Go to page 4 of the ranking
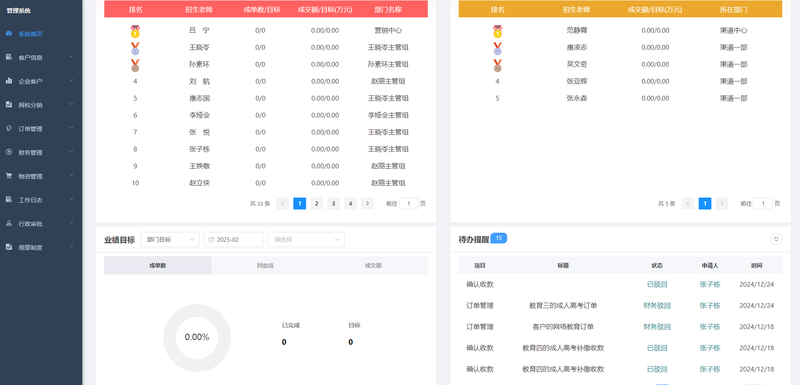The image size is (800, 385). coord(351,203)
